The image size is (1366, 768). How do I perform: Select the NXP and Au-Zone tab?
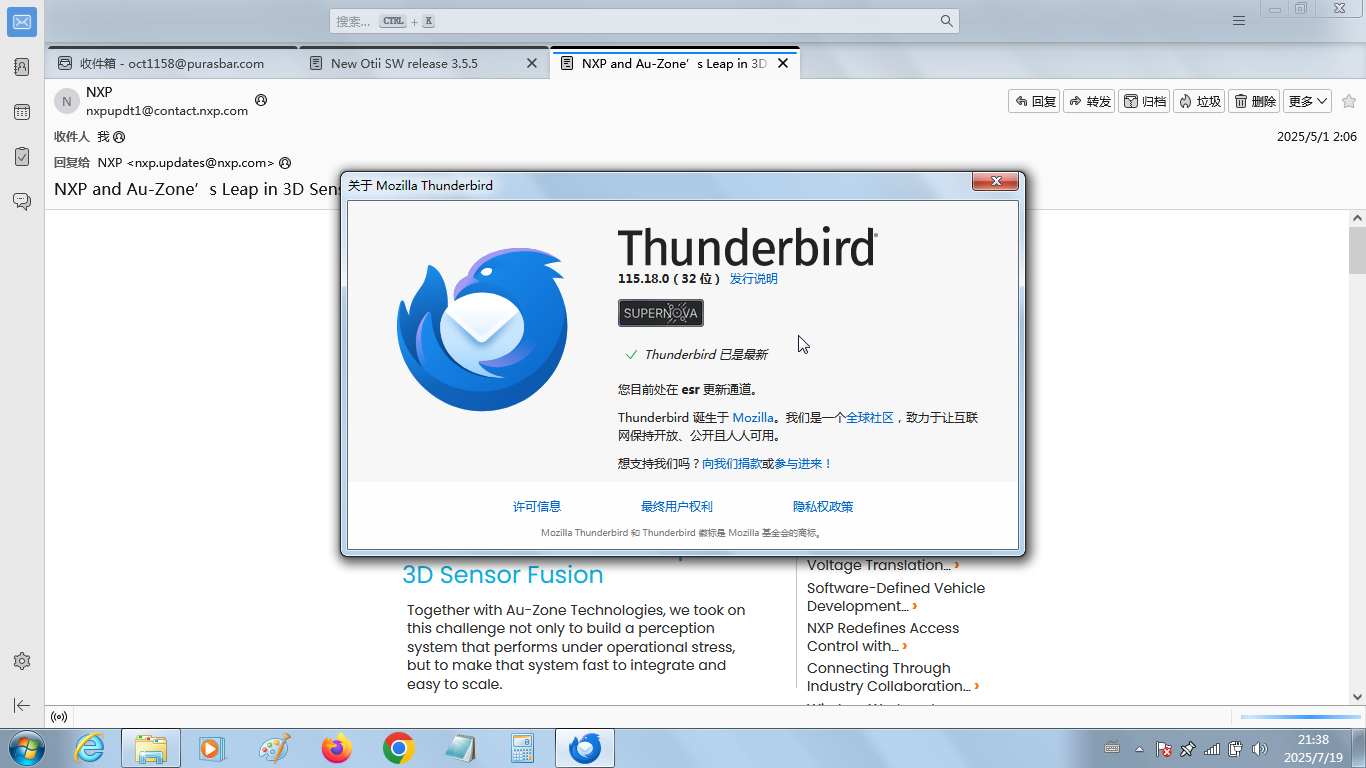(674, 63)
